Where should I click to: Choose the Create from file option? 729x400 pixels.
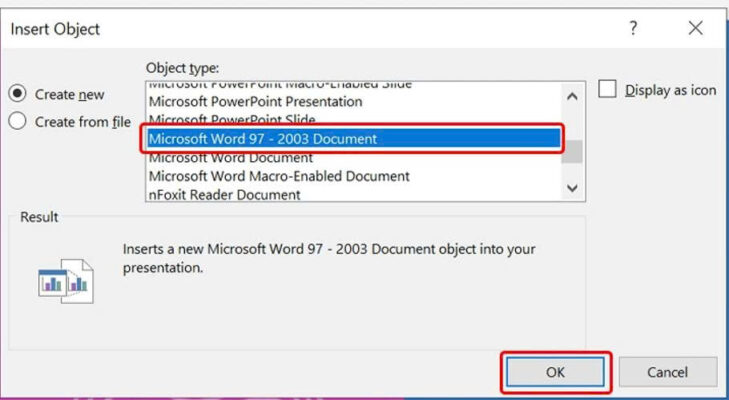pos(17,121)
